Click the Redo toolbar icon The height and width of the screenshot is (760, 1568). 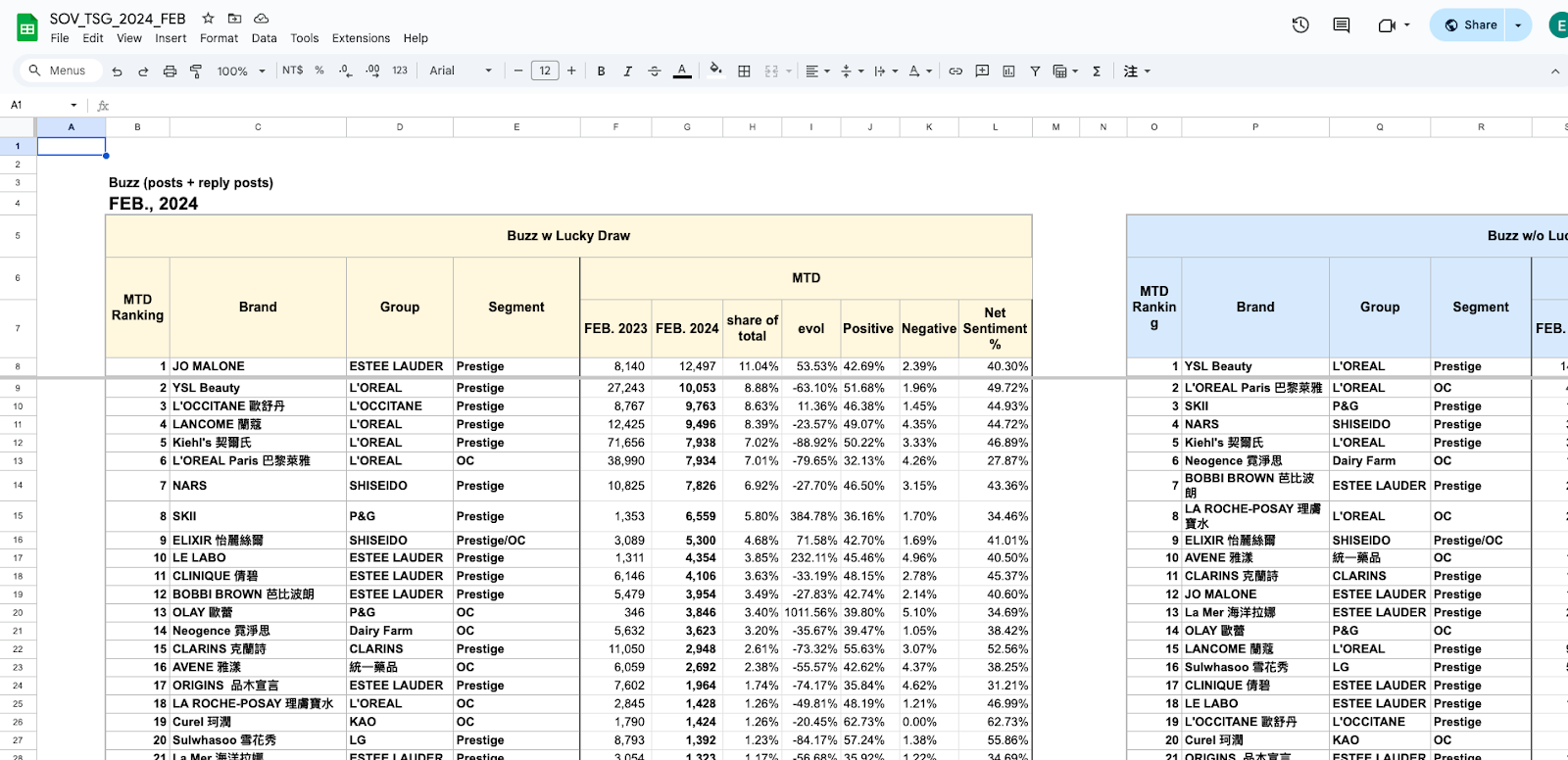143,71
